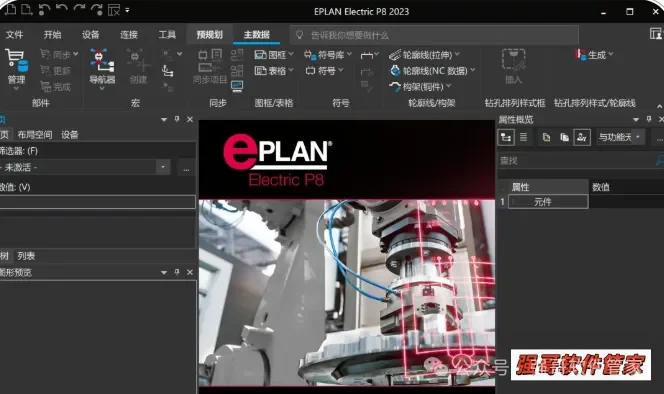The image size is (664, 394).
Task: Click the 属性 column header
Action: [x=548, y=187]
